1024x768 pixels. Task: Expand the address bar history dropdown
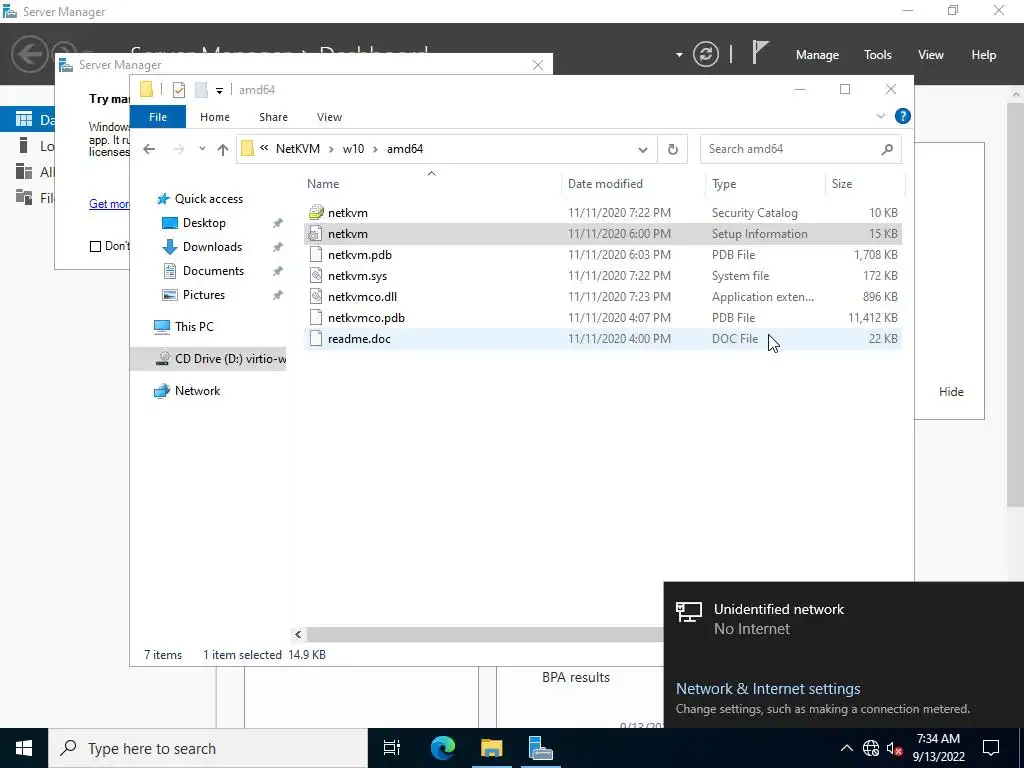pos(643,150)
